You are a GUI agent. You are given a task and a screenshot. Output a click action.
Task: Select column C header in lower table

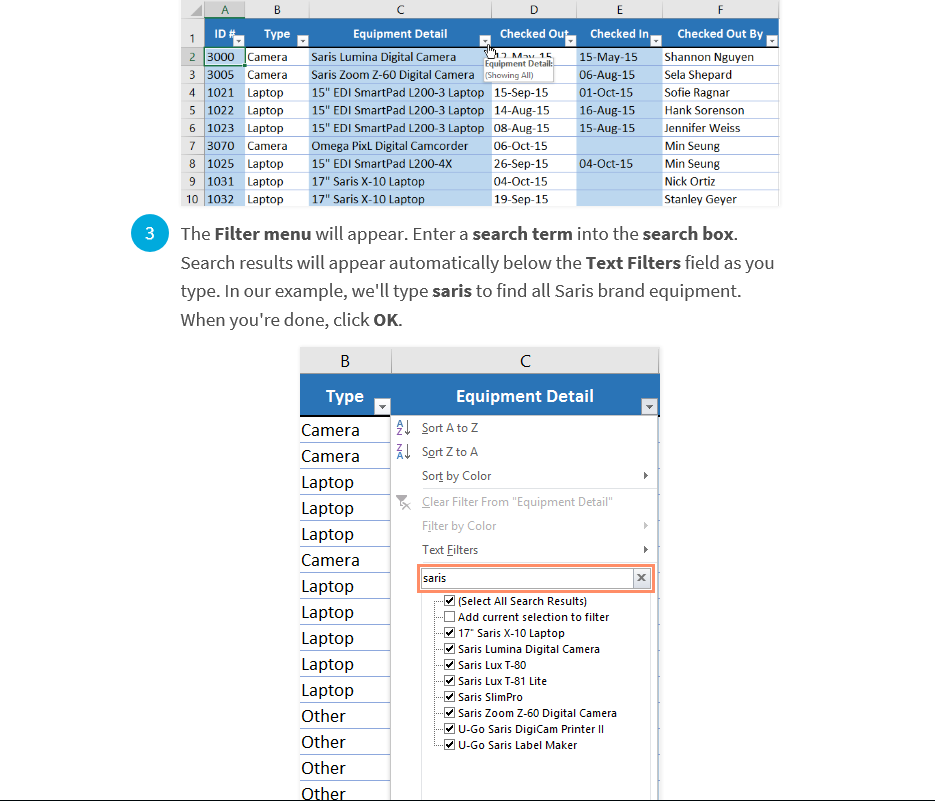pyautogui.click(x=525, y=361)
